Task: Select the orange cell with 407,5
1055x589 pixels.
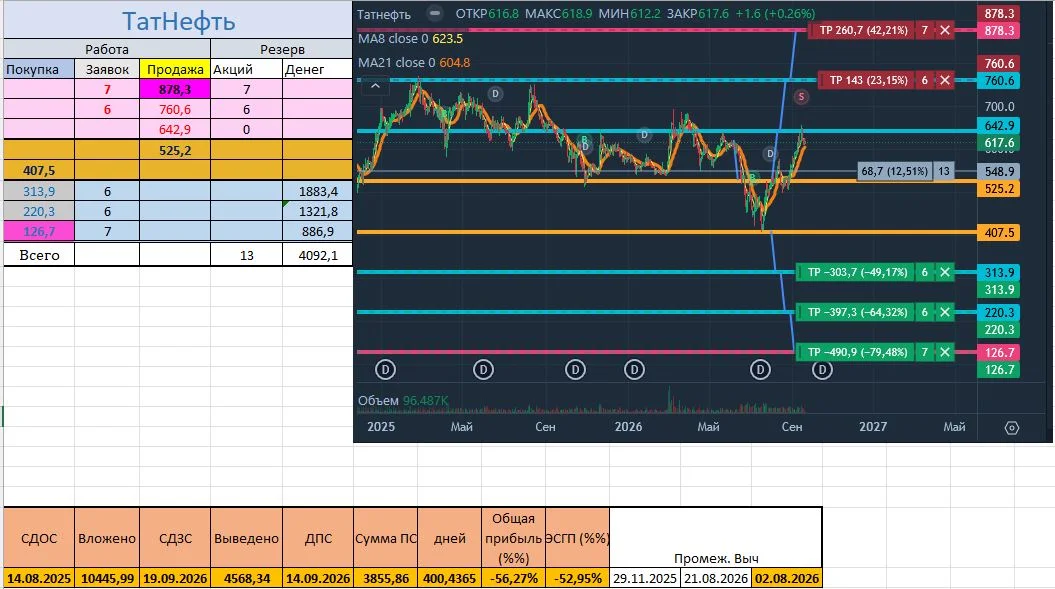Action: click(39, 170)
